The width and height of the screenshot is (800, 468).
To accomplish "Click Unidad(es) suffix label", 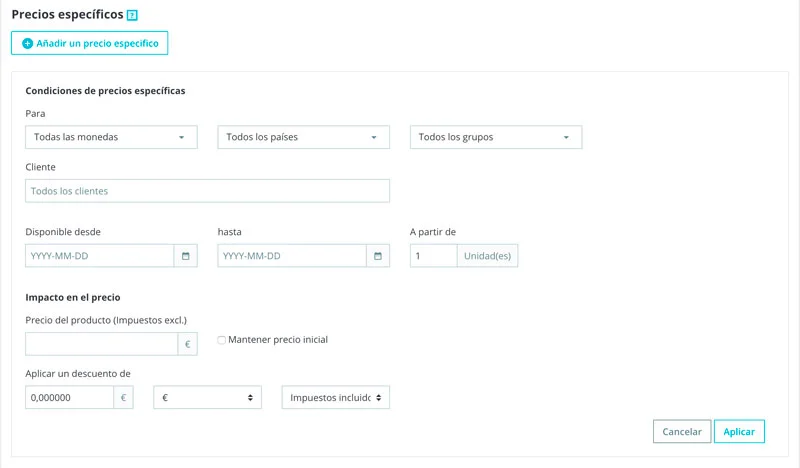I will [487, 256].
